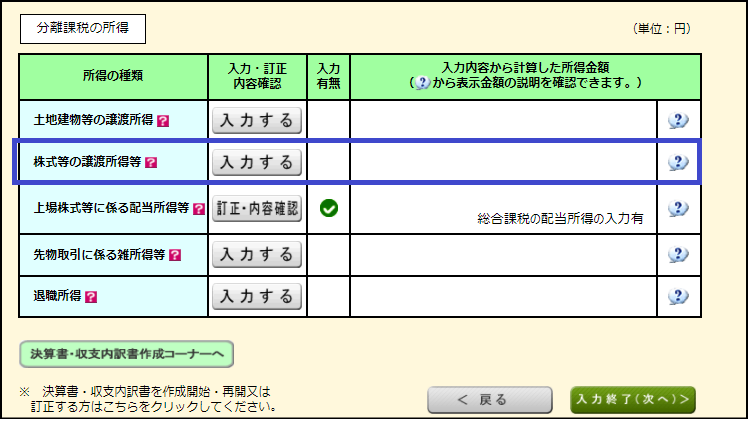Click red help icon beside 先物取引に係る雑所得等
Viewport: 748px width, 423px height.
(174, 255)
